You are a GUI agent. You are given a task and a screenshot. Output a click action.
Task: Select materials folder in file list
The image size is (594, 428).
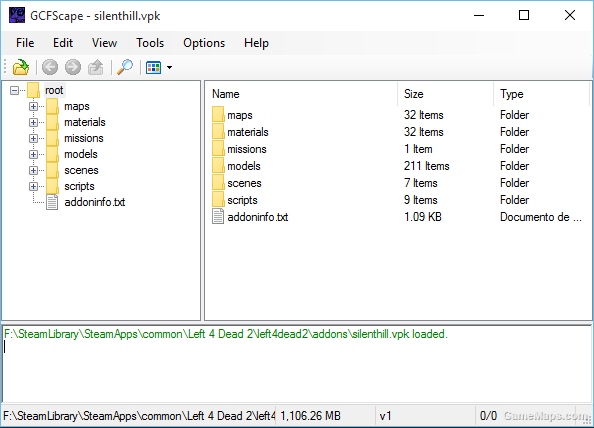pyautogui.click(x=248, y=132)
